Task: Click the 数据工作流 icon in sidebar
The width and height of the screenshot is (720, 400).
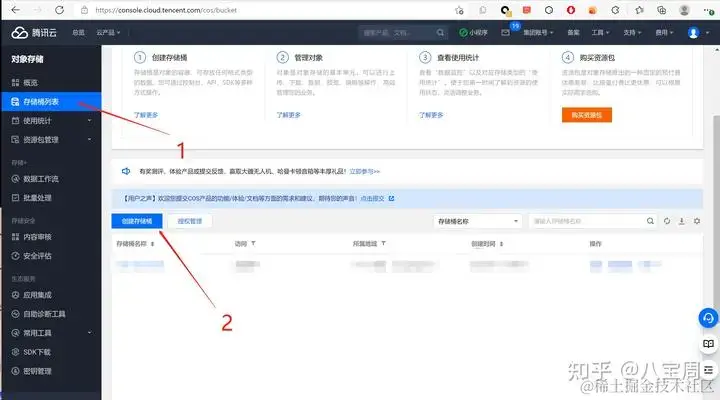Action: 15,179
